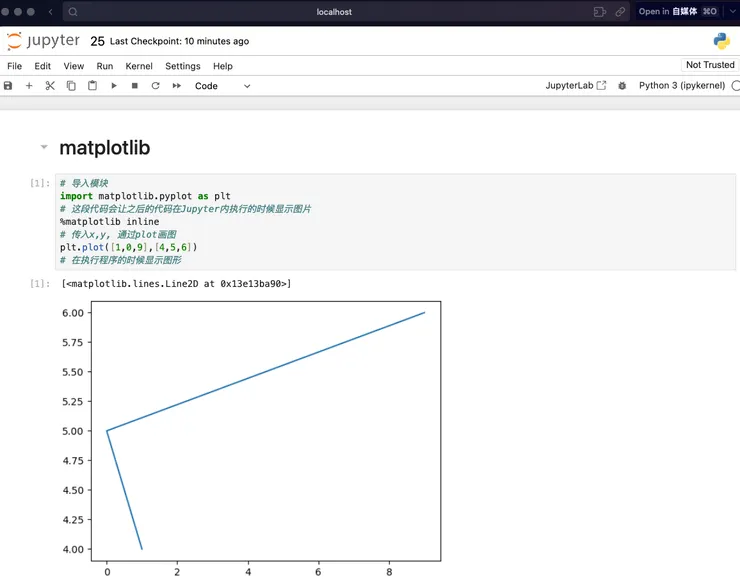The image size is (740, 588).
Task: Copy the selected cell
Action: [71, 86]
